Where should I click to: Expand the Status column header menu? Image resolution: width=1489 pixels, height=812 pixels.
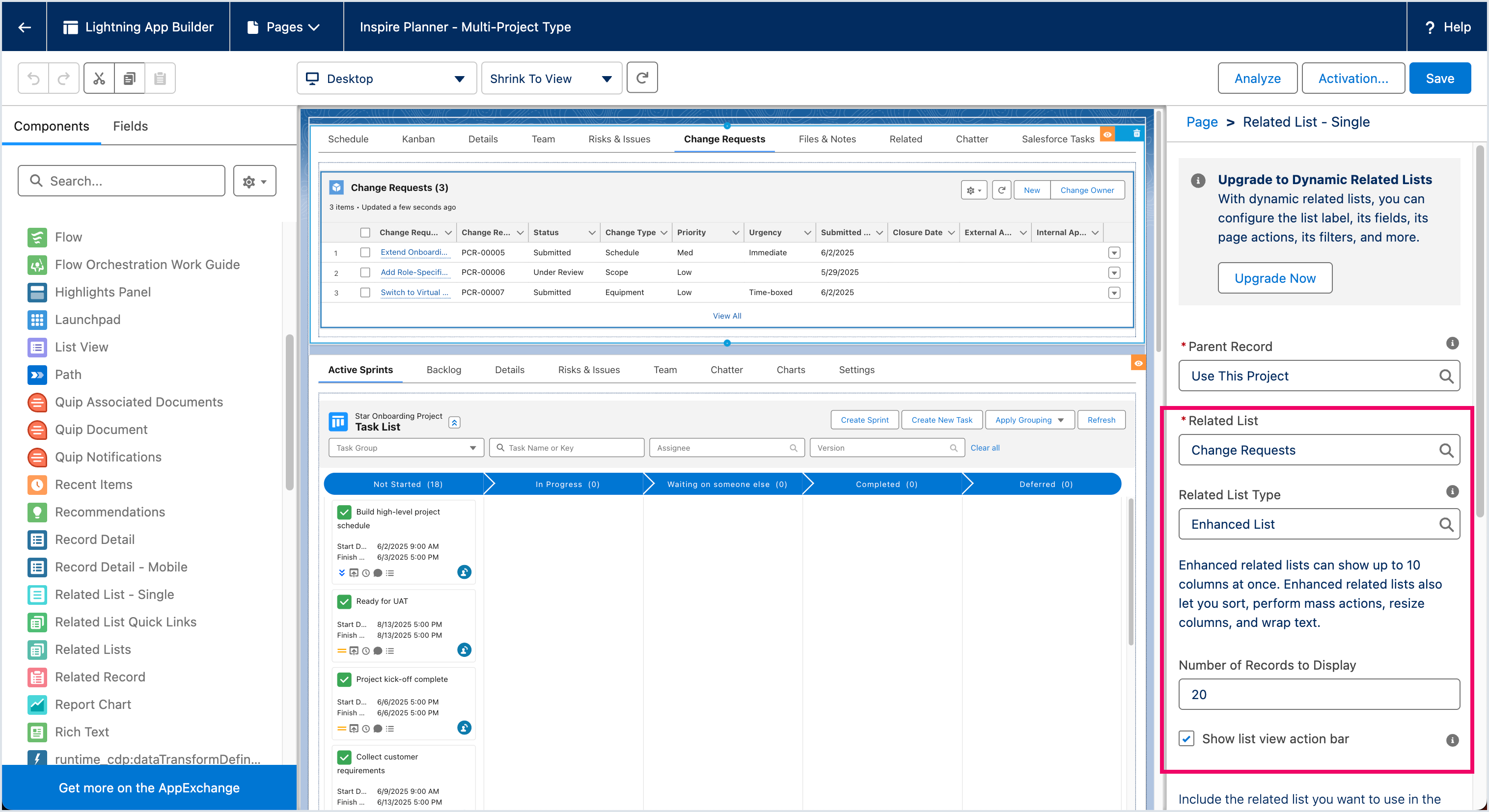(x=592, y=232)
